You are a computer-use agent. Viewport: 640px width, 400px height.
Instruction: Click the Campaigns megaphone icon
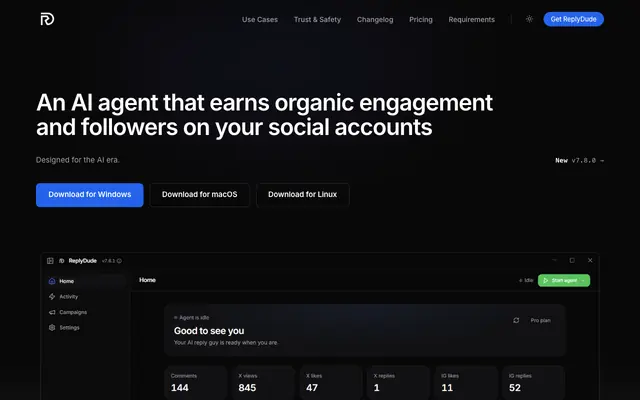coord(52,312)
